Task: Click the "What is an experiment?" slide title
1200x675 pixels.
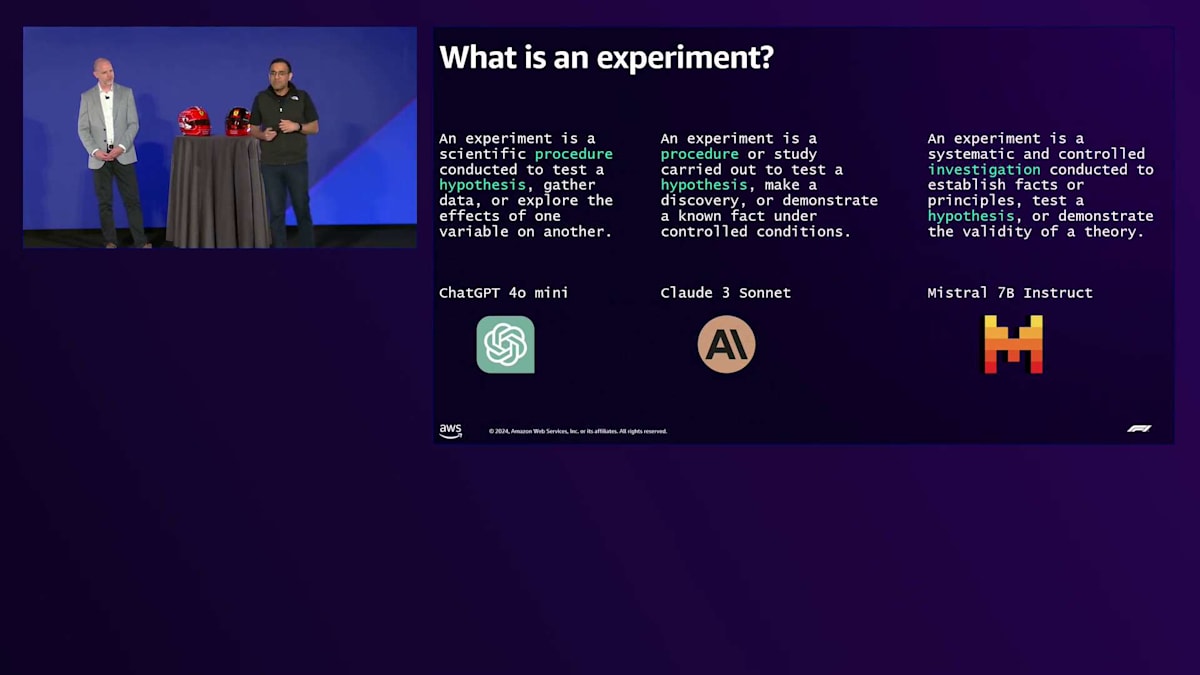Action: (606, 57)
